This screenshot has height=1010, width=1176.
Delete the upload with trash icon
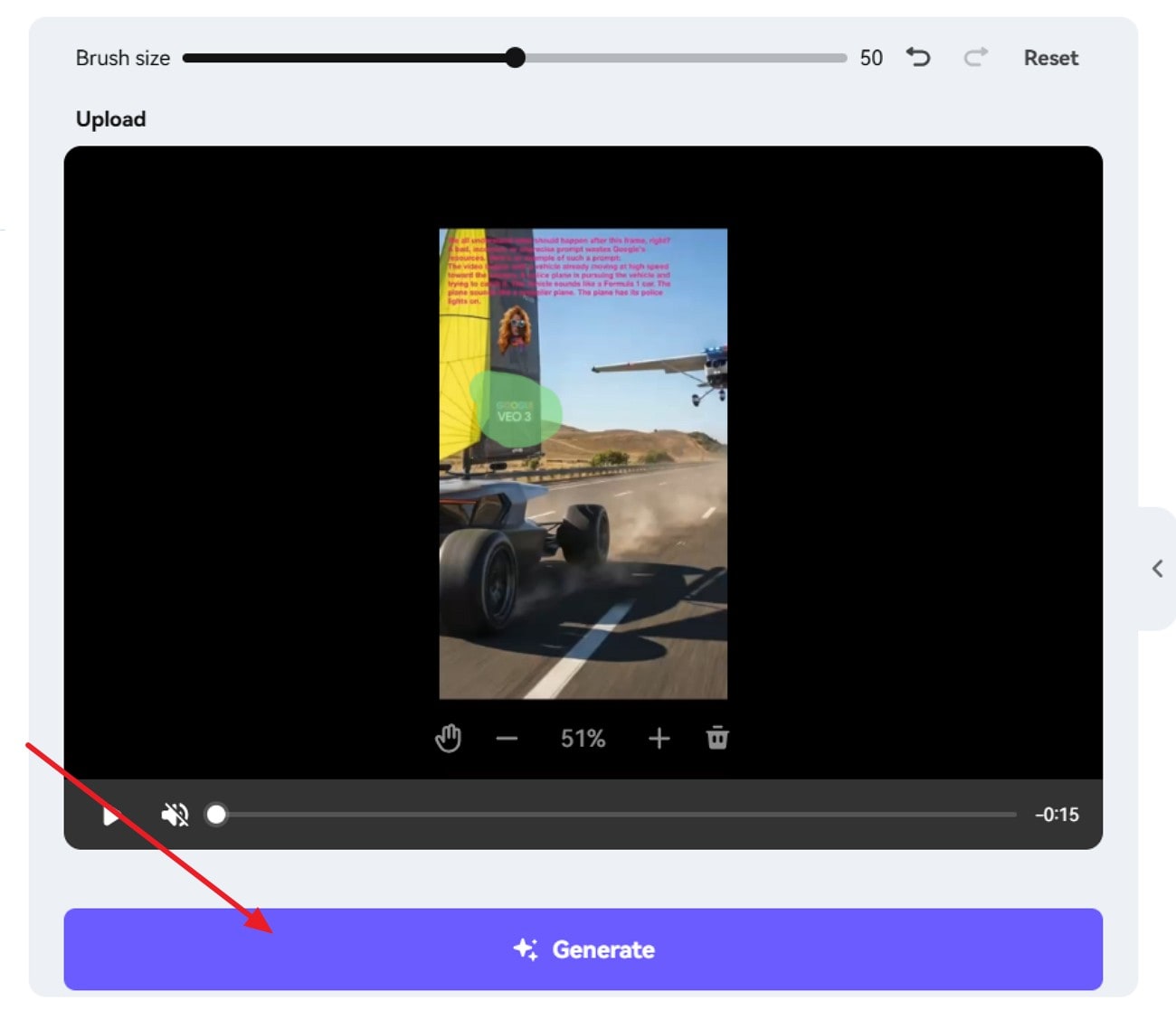point(717,738)
